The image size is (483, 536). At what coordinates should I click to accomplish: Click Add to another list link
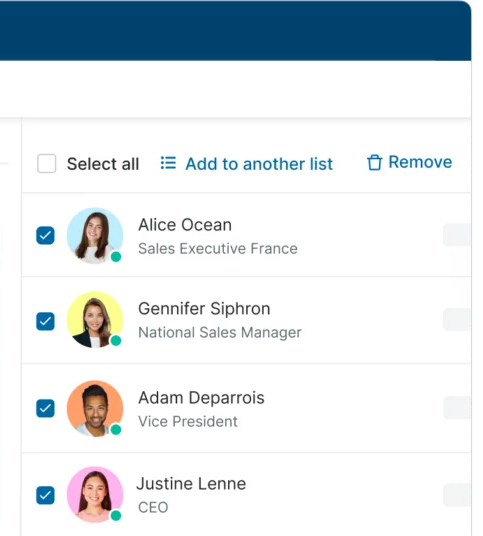click(259, 164)
